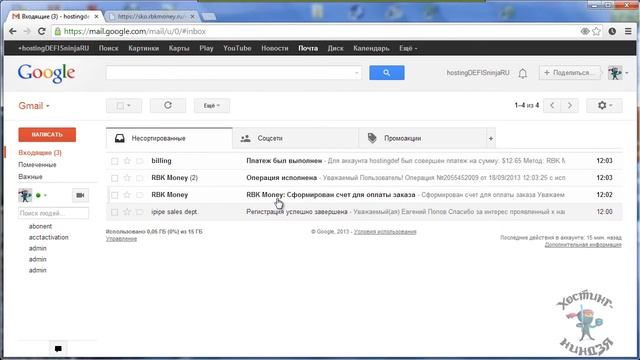Open the Ещё actions dropdown in toolbar

tap(211, 105)
